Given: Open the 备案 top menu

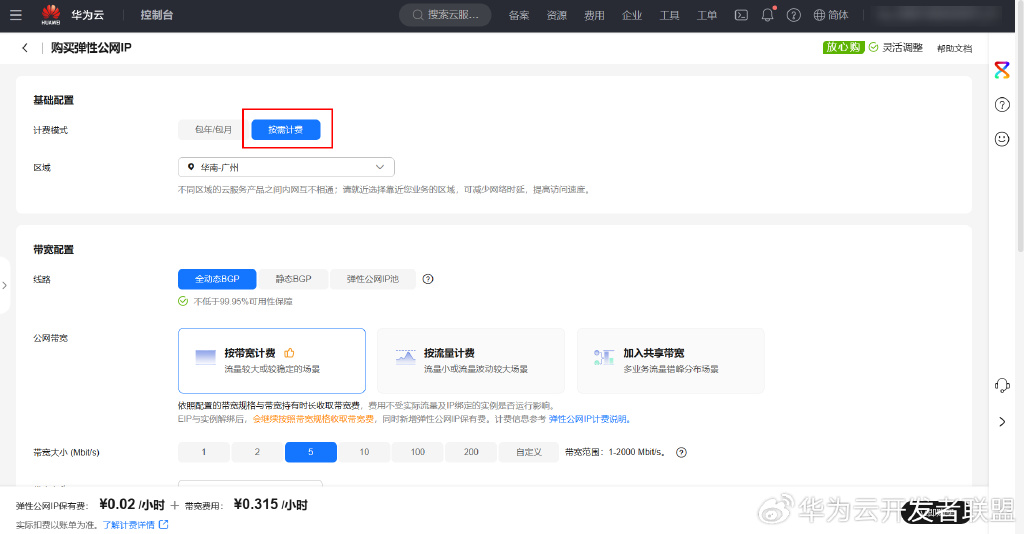Looking at the screenshot, I should 519,15.
